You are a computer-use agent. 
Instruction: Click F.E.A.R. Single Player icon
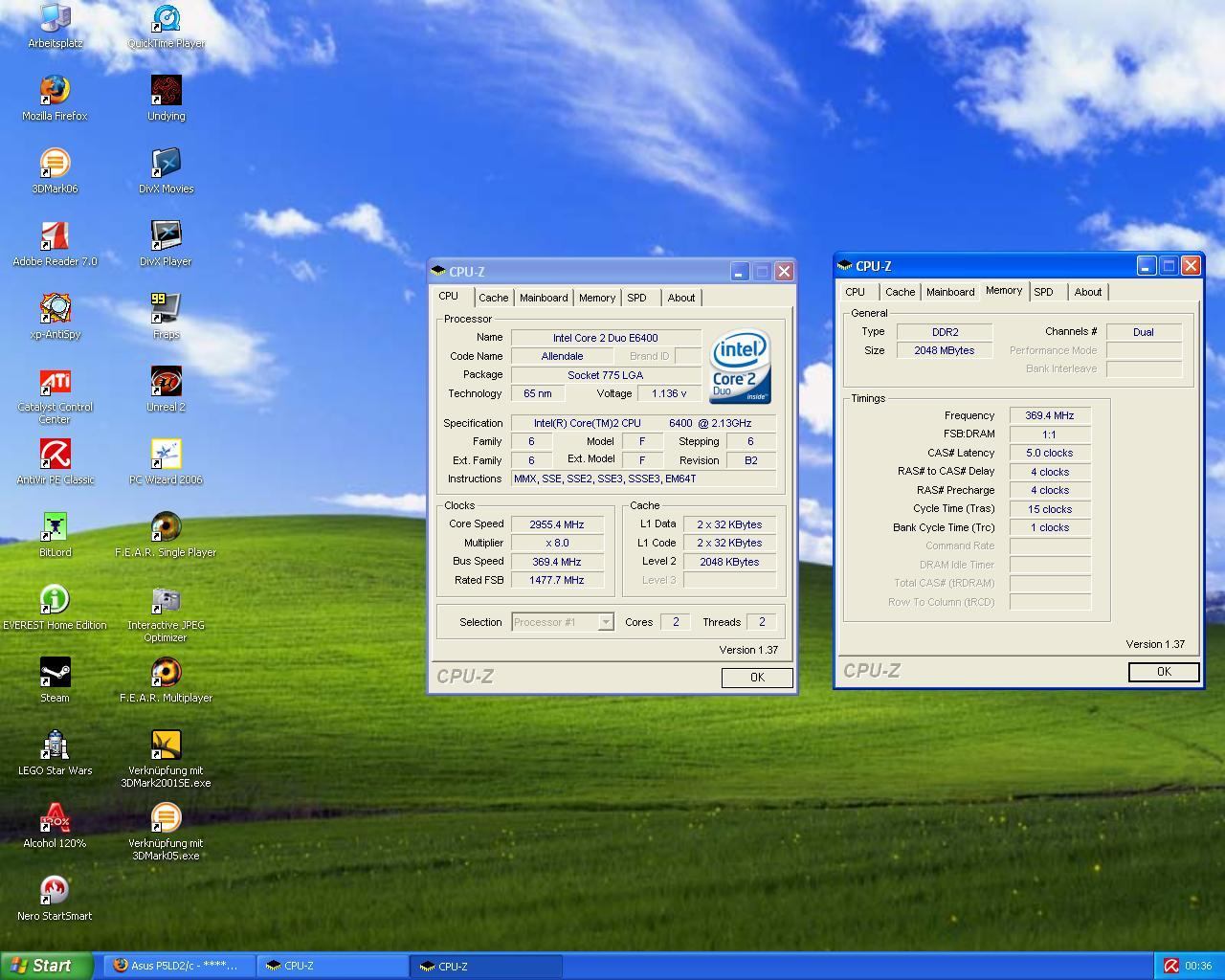pyautogui.click(x=166, y=527)
